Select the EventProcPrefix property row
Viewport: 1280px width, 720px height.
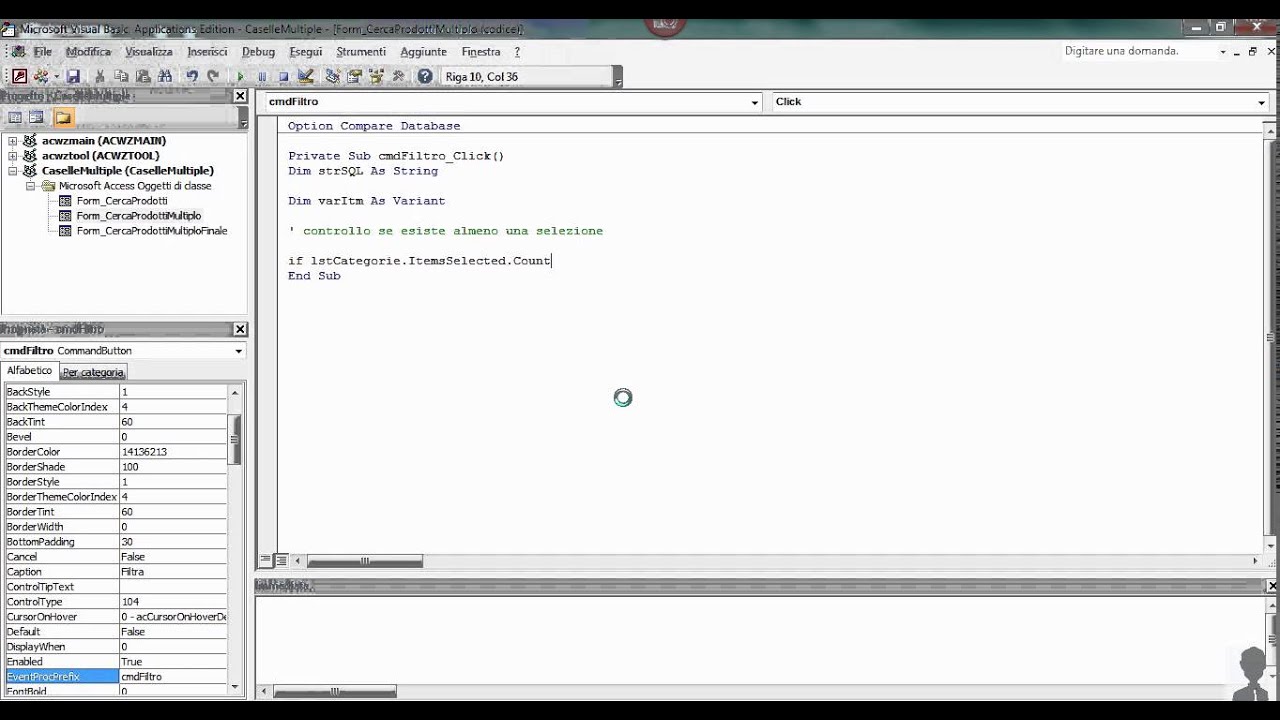click(116, 677)
